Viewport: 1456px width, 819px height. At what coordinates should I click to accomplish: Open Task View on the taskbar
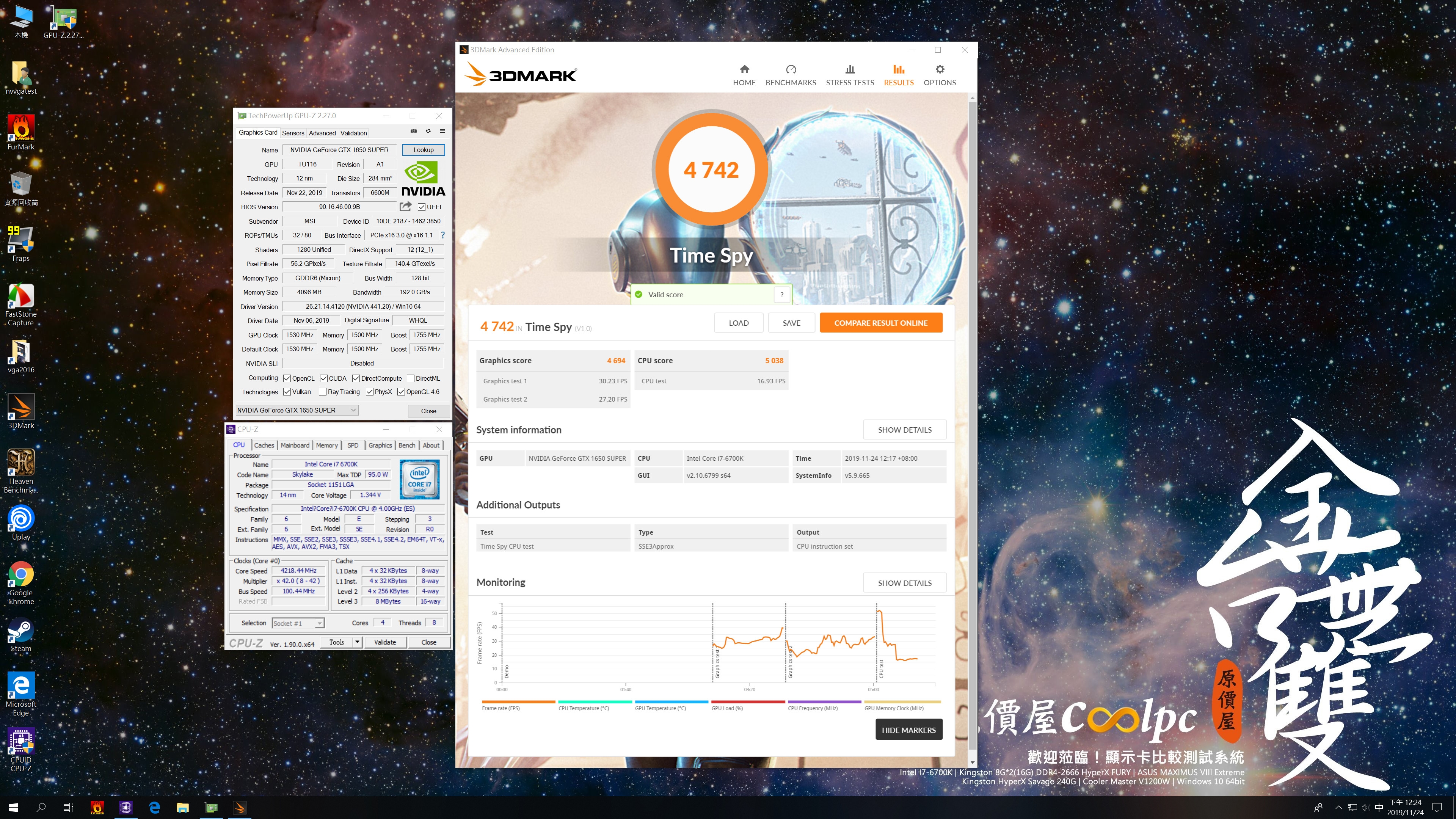click(x=68, y=808)
